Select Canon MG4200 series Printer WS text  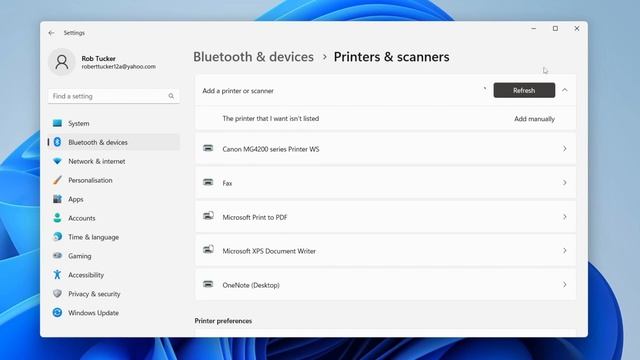271,149
